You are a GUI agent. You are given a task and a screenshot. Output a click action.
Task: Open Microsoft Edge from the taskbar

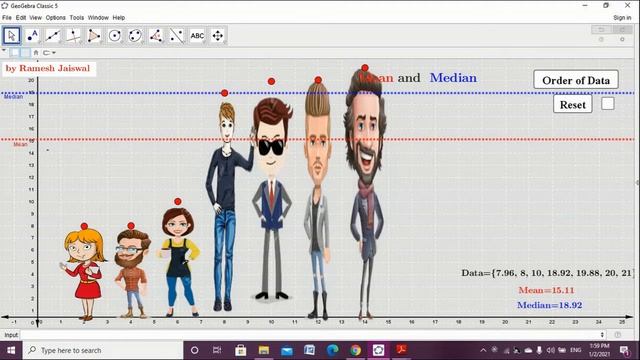click(x=332, y=350)
